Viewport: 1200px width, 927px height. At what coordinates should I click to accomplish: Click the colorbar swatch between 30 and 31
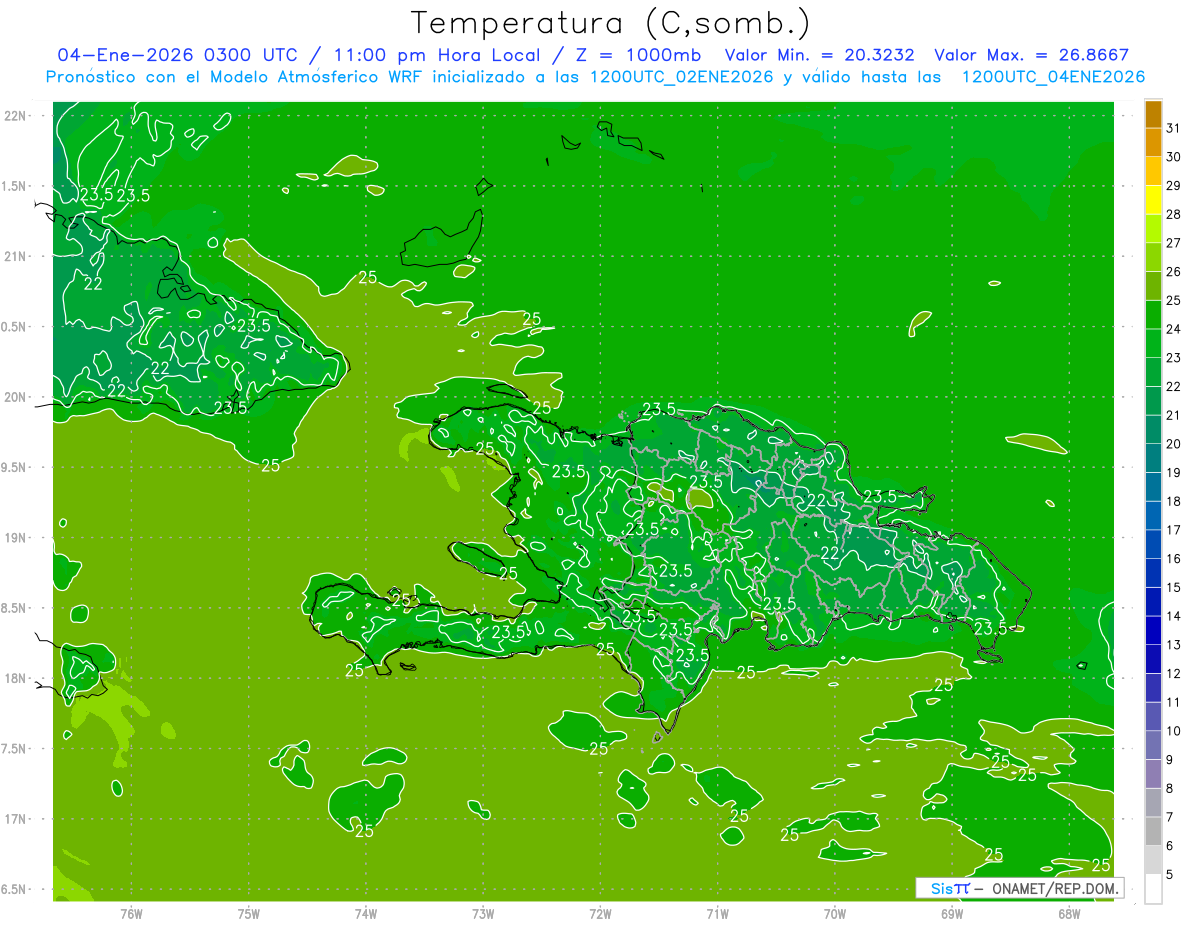coord(1153,143)
